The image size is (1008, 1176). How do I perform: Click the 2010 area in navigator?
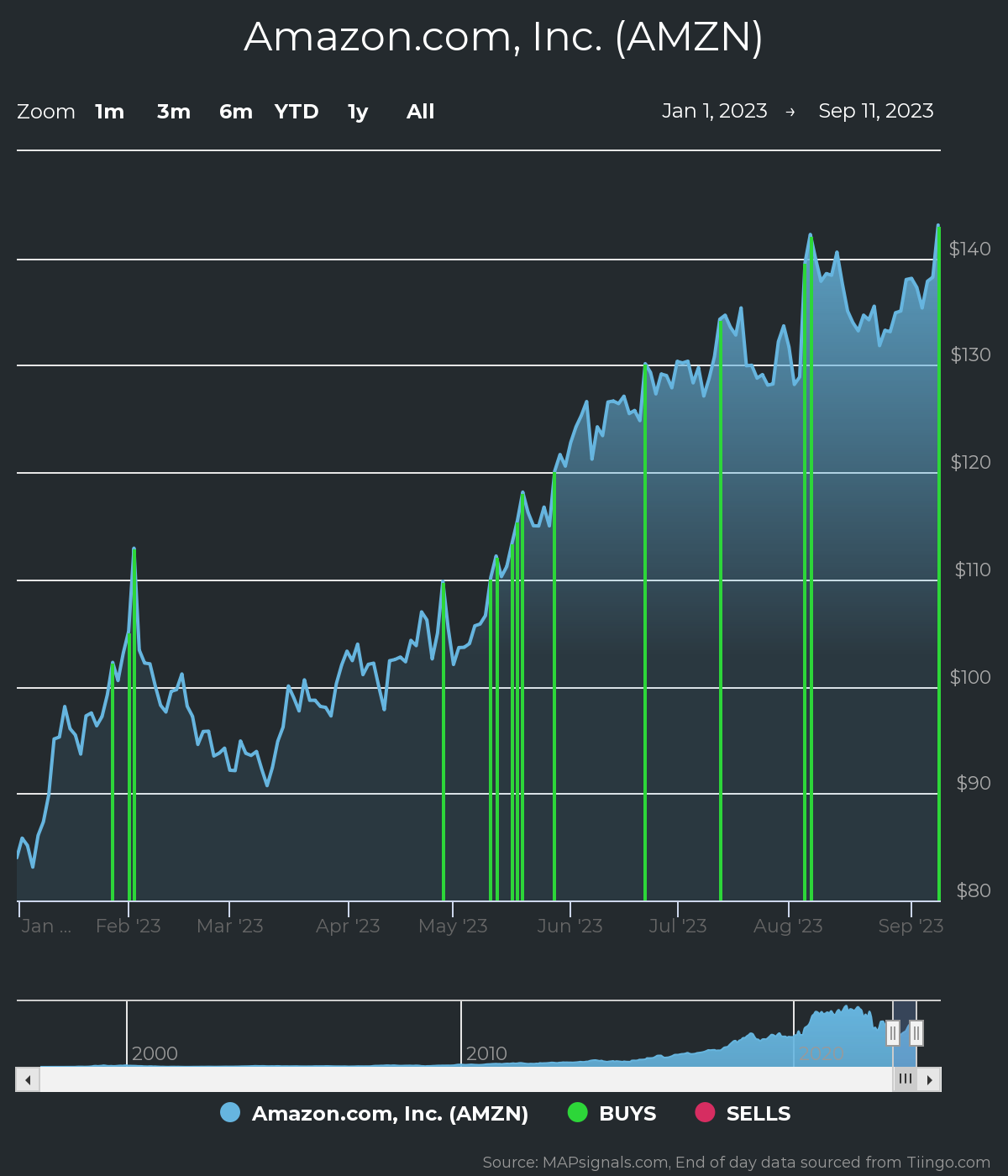[486, 1053]
